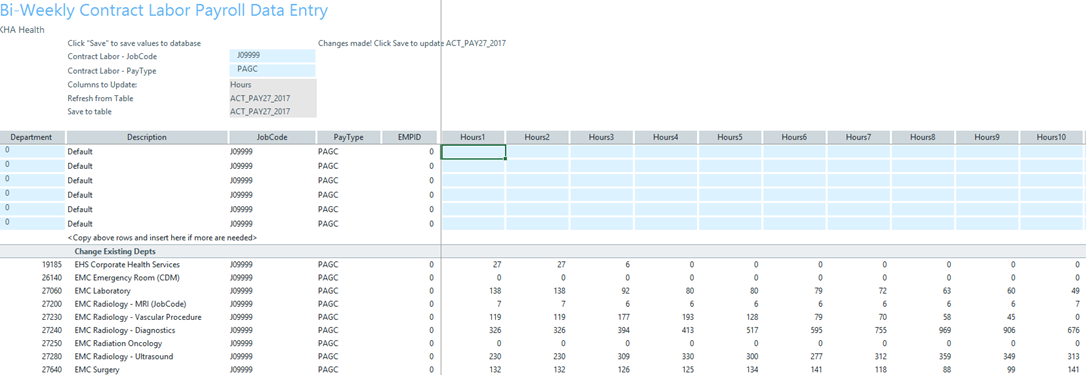Click Hours10 value 49 for EMC Laboratory

pos(1075,291)
